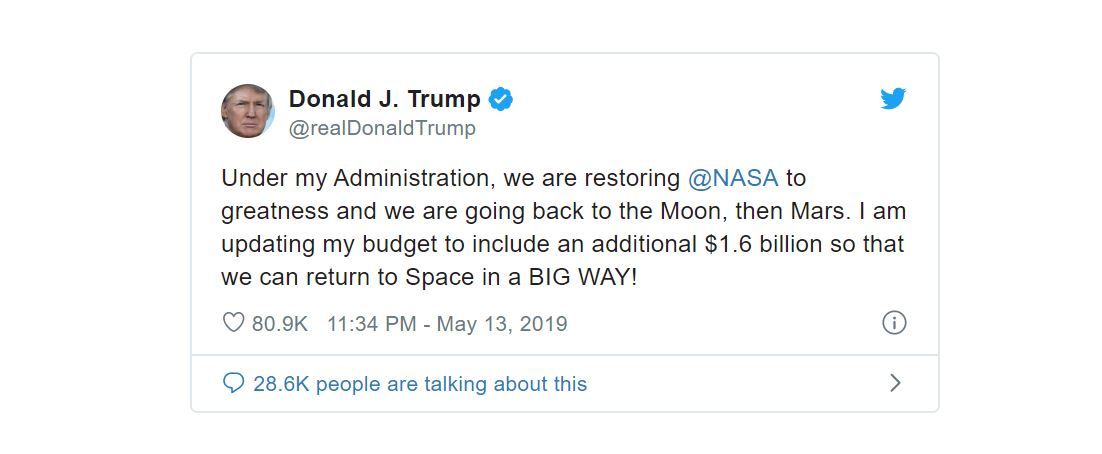This screenshot has height=454, width=1102.
Task: Open "28.6K people are talking about this"
Action: [420, 384]
